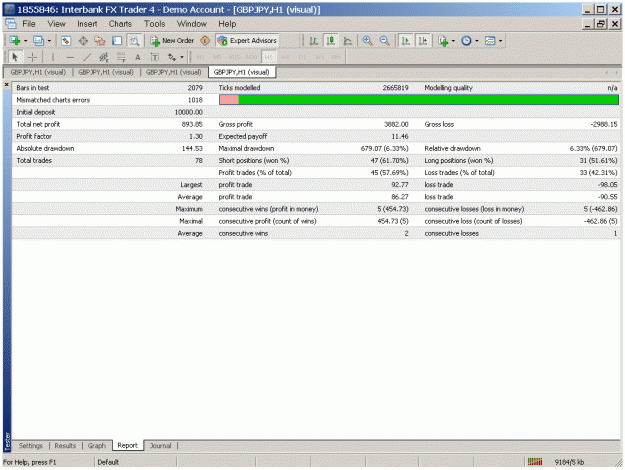The height and width of the screenshot is (470, 625).
Task: Toggle the Strategy Tester icon
Action: (134, 41)
